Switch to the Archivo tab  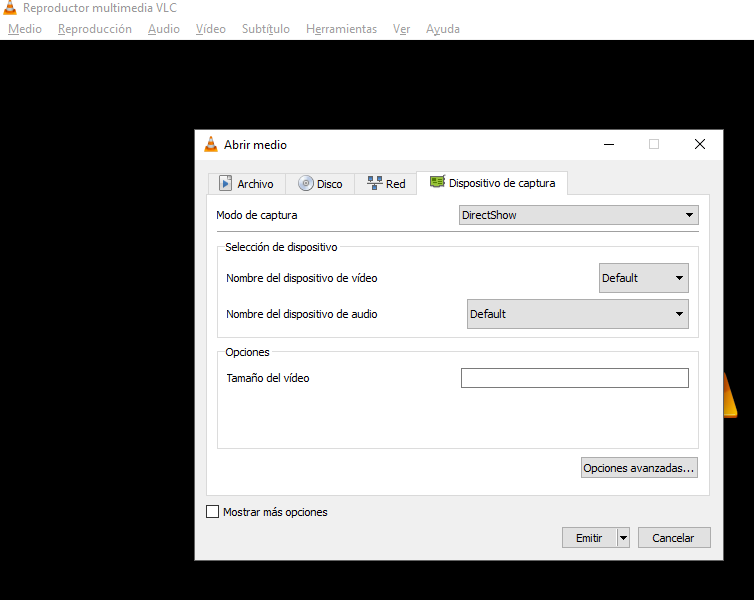(x=246, y=184)
